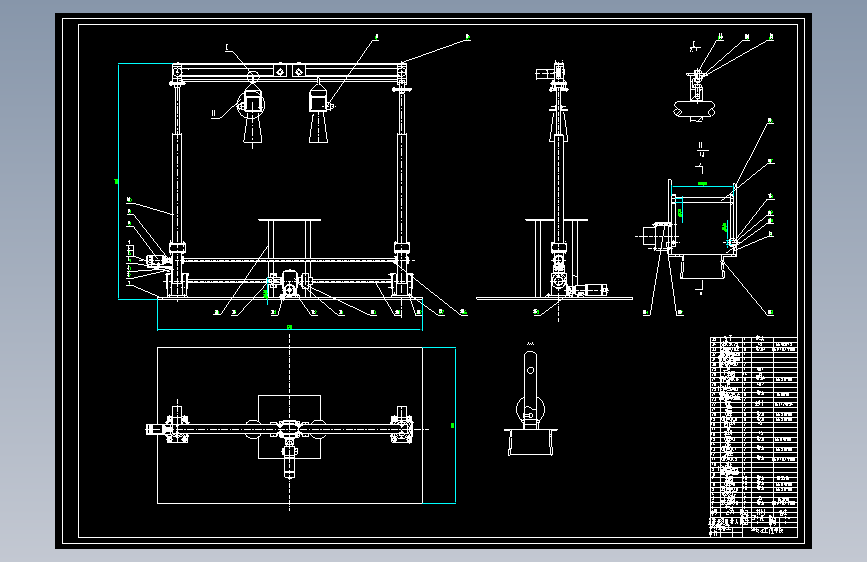
Task: Click the right bearing block in plan view
Action: pos(401,429)
